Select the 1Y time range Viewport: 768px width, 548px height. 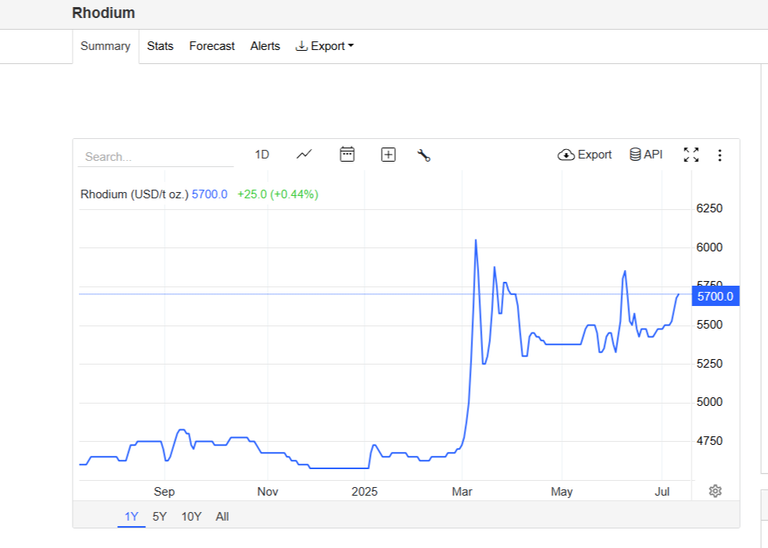[131, 516]
